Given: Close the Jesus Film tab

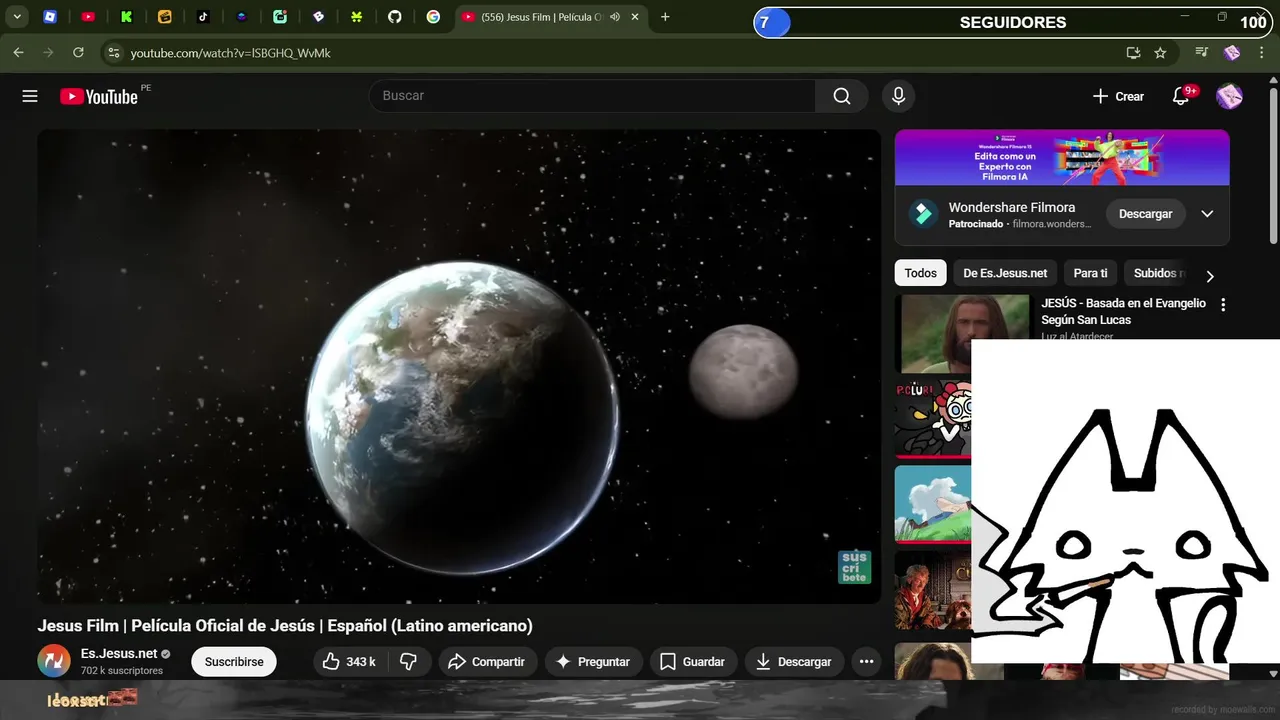Looking at the screenshot, I should point(635,17).
